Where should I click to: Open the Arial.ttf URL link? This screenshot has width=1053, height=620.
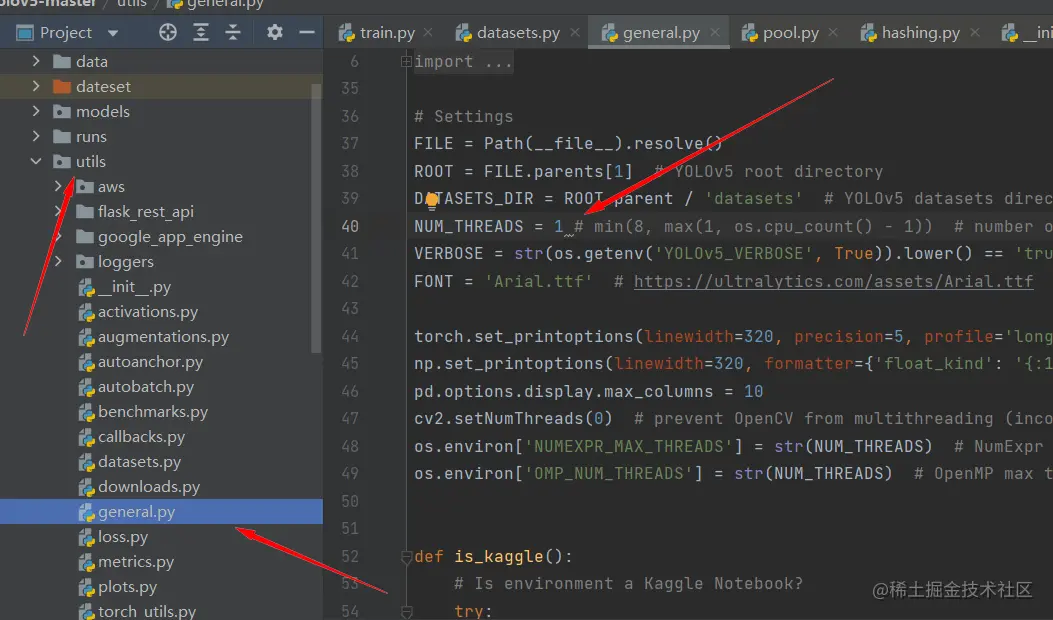[x=833, y=281]
